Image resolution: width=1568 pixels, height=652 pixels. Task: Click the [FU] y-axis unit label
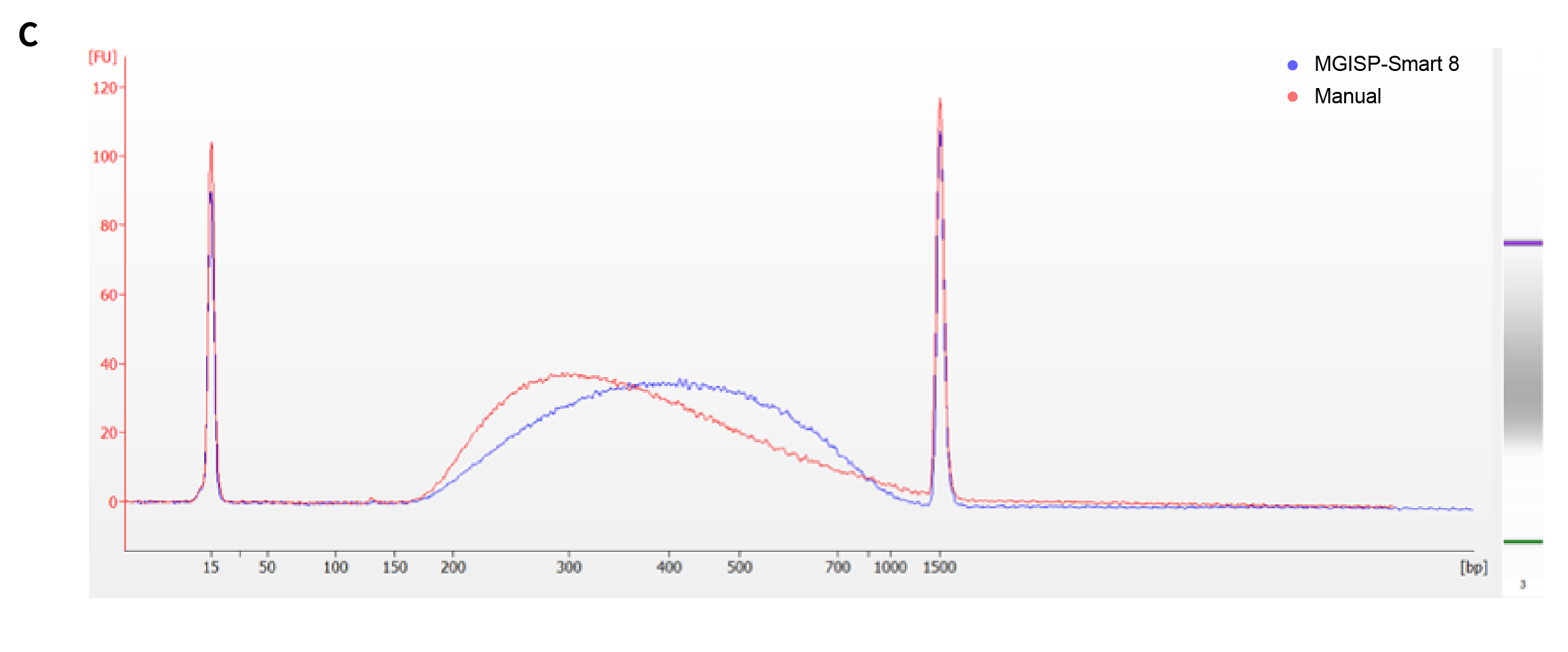pos(103,57)
